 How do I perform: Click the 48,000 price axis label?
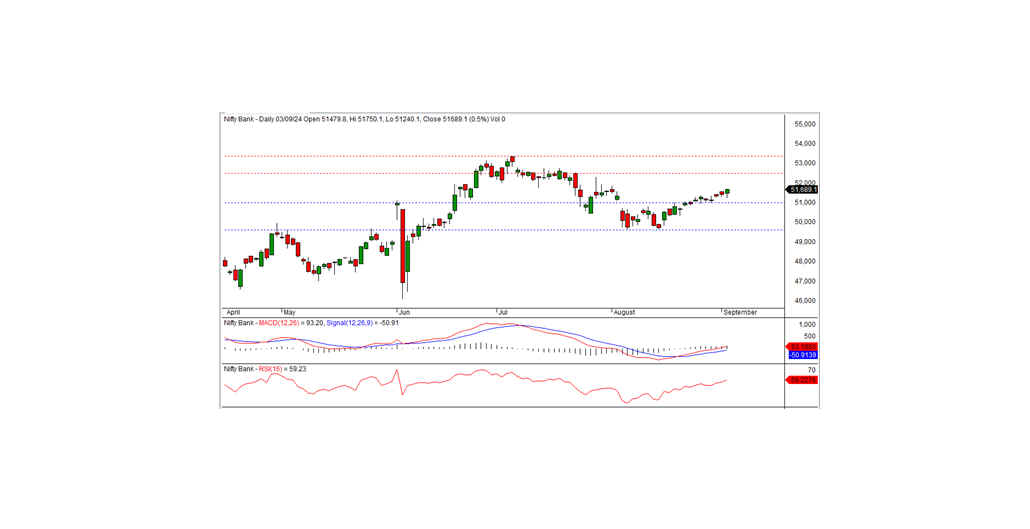click(x=805, y=262)
